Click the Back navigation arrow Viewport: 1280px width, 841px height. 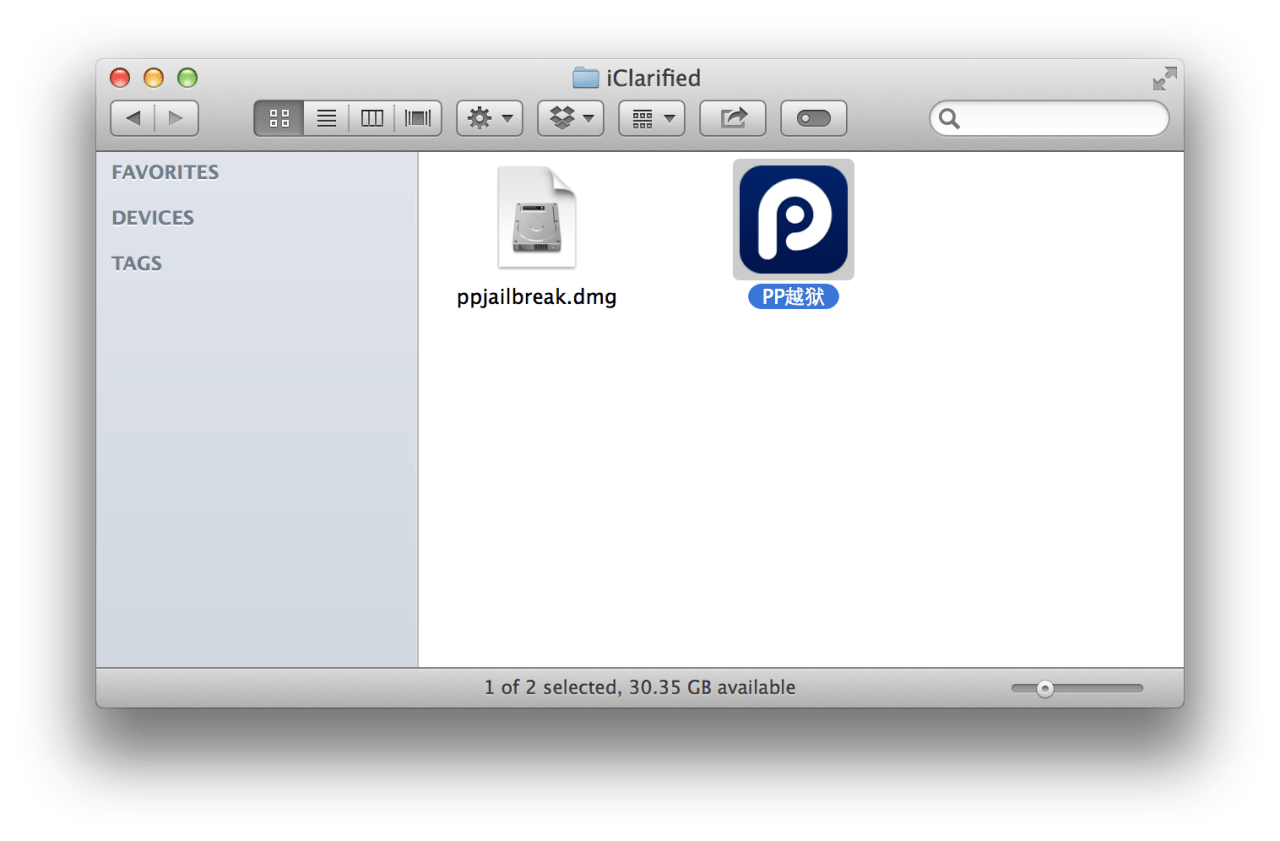[x=133, y=118]
